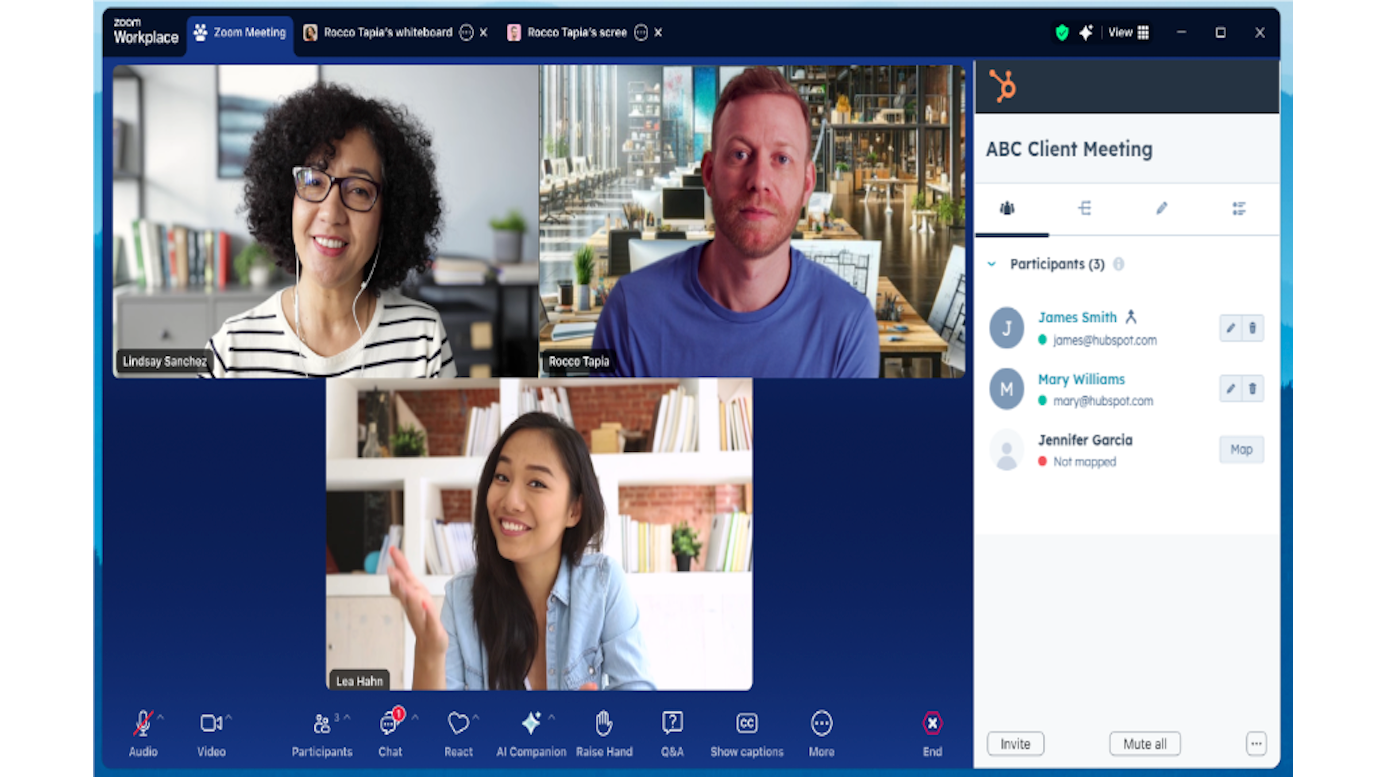Edit James Smith mapping pencil icon
Viewport: 1382px width, 777px height.
1231,328
